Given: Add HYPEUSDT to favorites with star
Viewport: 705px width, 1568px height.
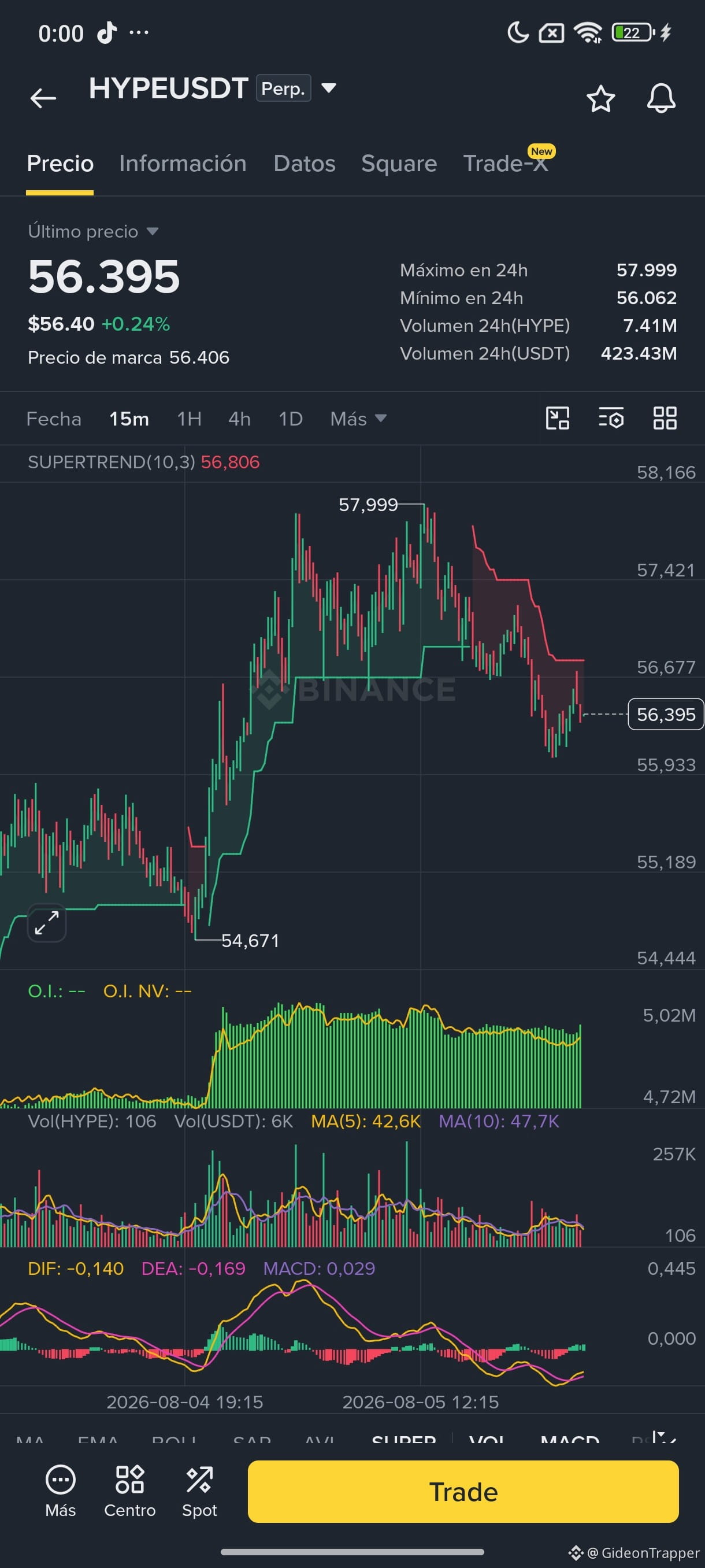Looking at the screenshot, I should (600, 99).
